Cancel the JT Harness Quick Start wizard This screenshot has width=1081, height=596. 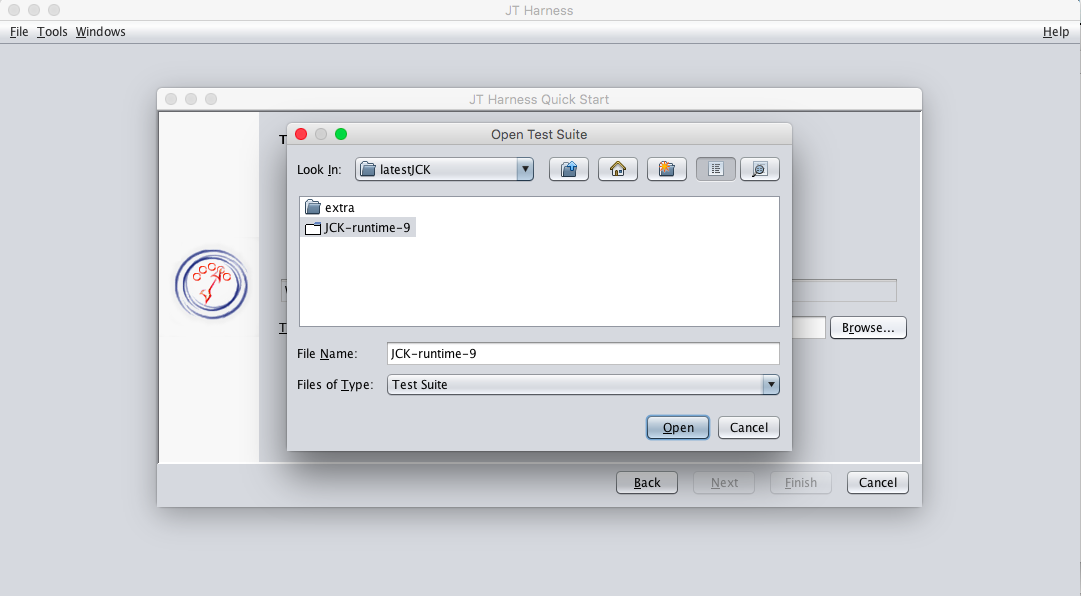point(878,482)
